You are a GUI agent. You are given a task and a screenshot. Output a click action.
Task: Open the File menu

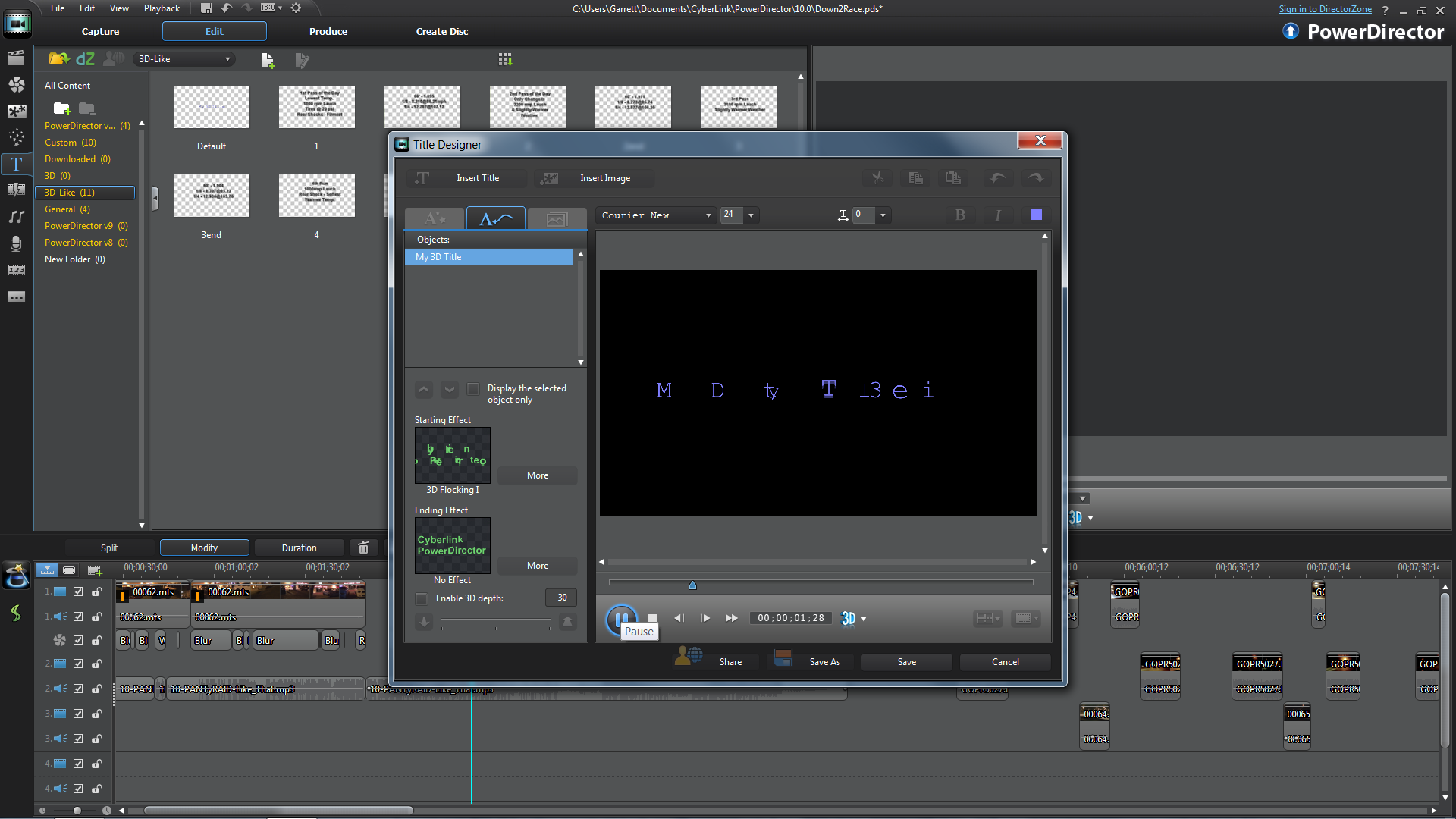(58, 8)
